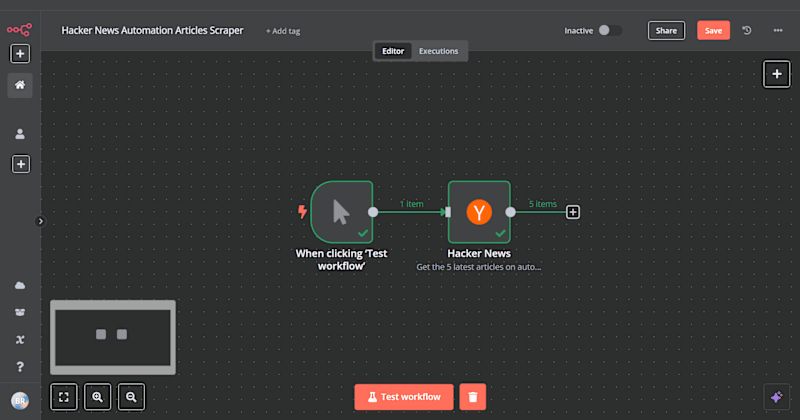Click the plus button below the user icon
This screenshot has width=800, height=420.
pyautogui.click(x=20, y=164)
